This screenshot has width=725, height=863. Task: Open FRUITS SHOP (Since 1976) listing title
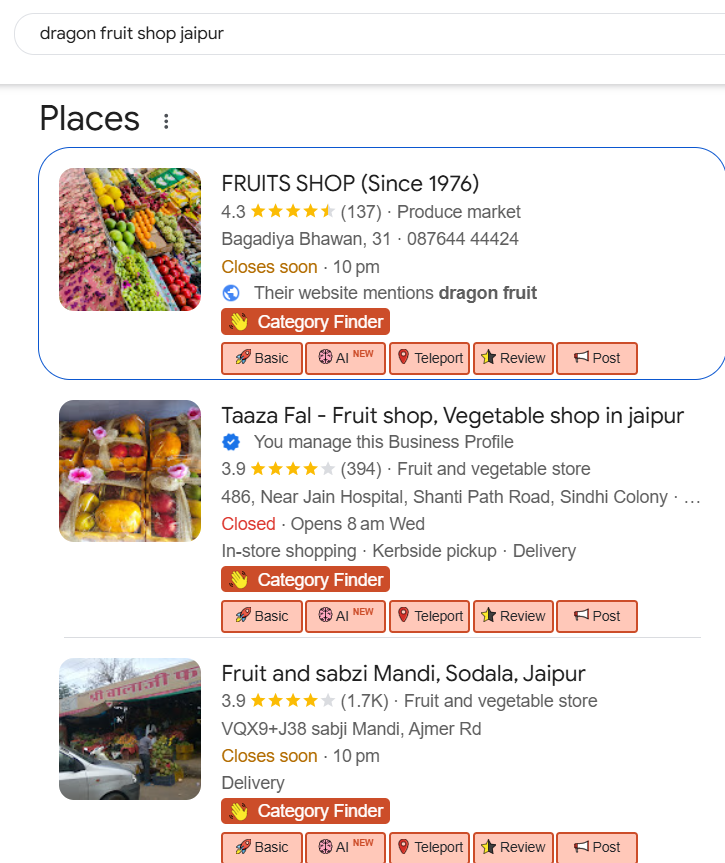pyautogui.click(x=350, y=184)
